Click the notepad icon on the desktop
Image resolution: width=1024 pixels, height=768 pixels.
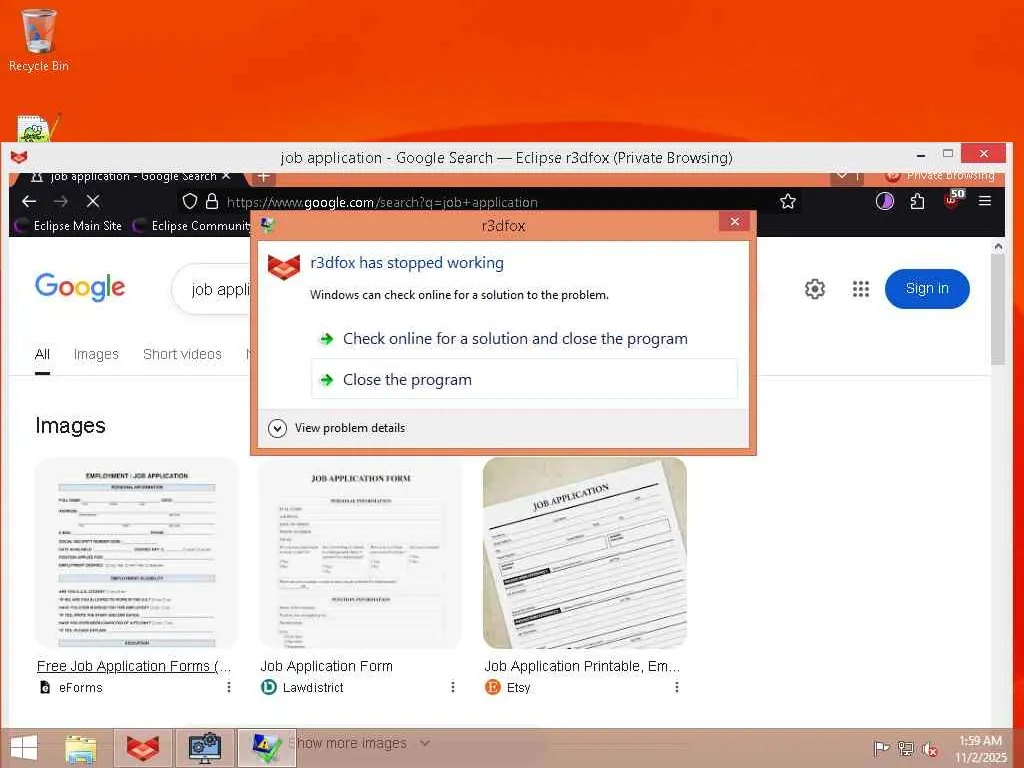click(37, 128)
